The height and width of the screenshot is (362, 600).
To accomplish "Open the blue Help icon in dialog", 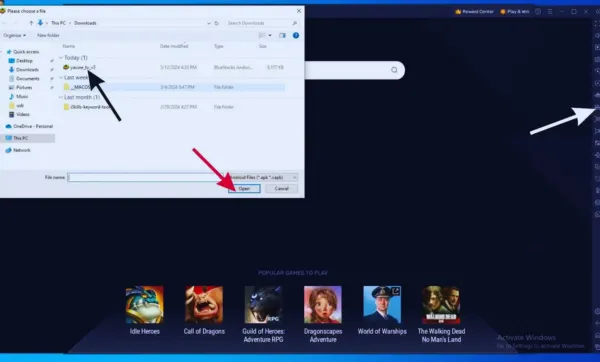I will pyautogui.click(x=296, y=35).
